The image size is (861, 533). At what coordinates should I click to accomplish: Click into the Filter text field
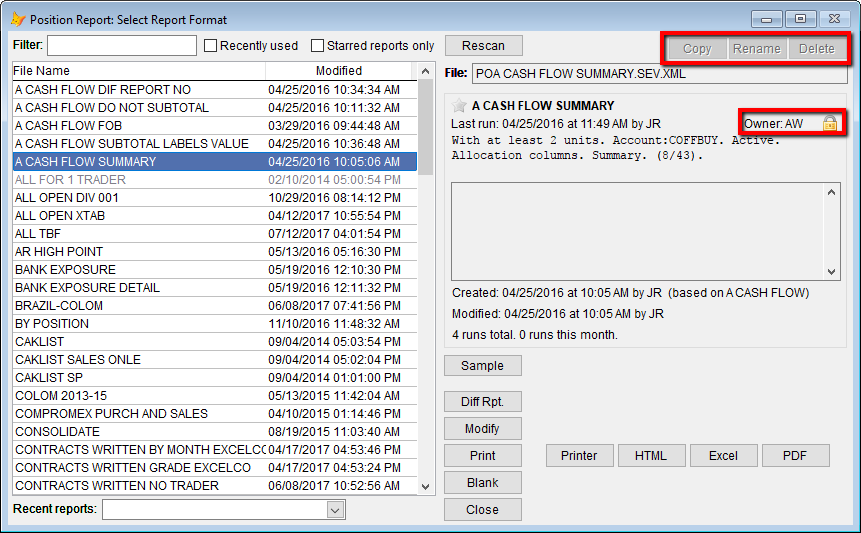point(122,46)
